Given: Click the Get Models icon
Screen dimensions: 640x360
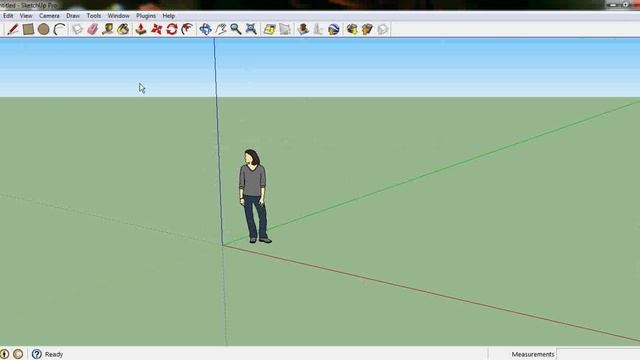Looking at the screenshot, I should (x=352, y=29).
